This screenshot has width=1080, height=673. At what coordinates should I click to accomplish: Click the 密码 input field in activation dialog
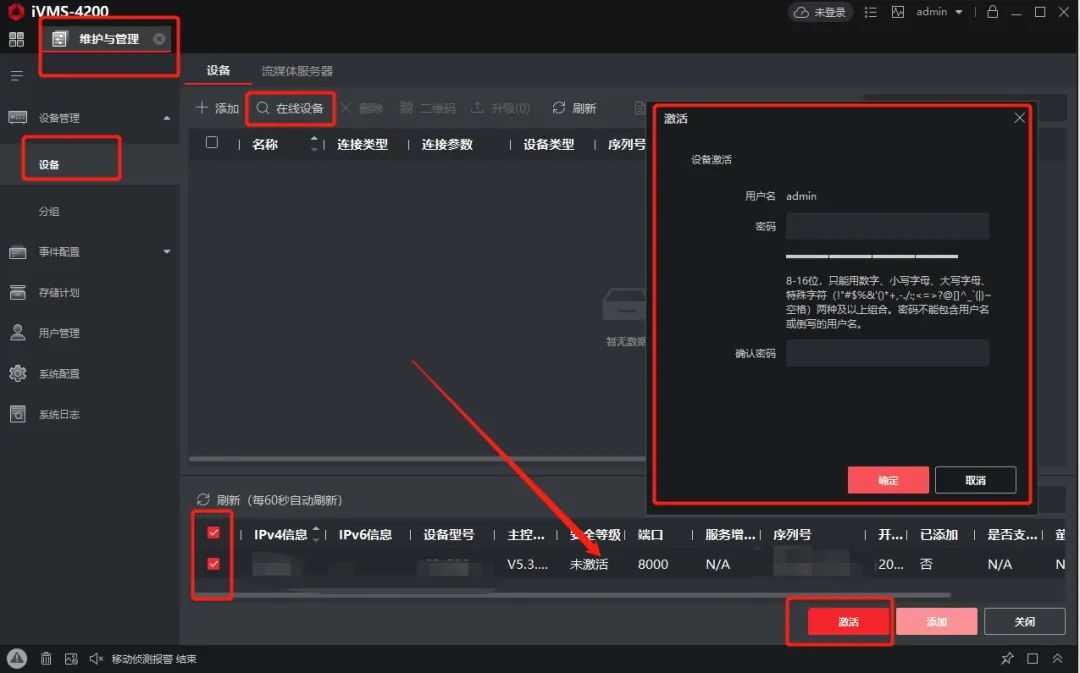[x=886, y=226]
